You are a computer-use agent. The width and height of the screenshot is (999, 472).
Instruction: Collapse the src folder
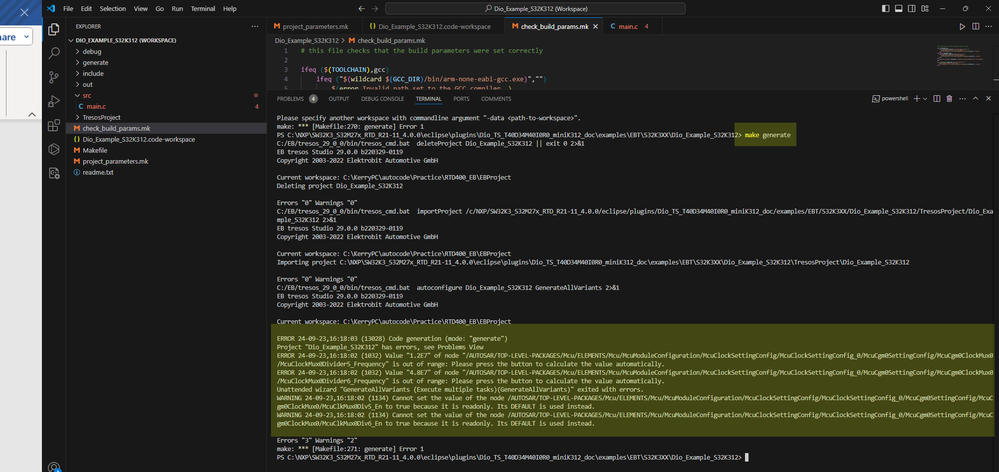(x=87, y=96)
